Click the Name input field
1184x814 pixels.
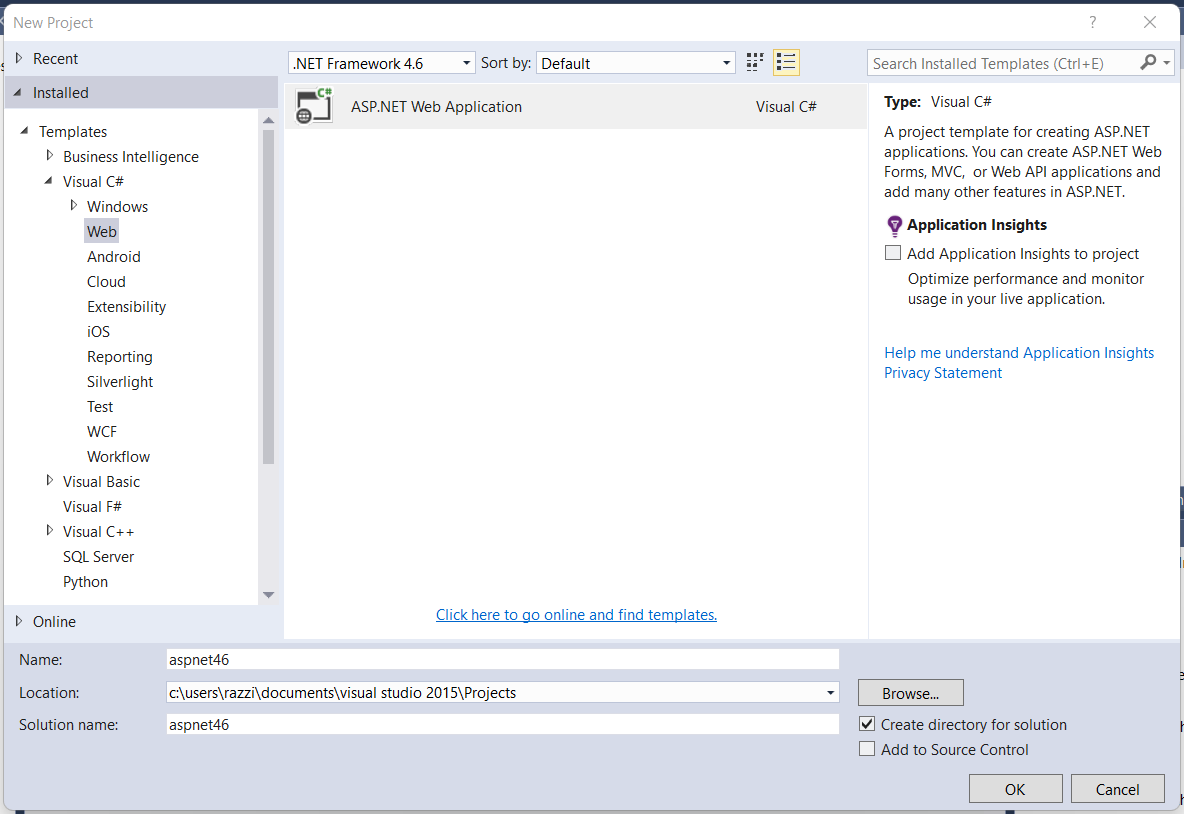pyautogui.click(x=502, y=659)
